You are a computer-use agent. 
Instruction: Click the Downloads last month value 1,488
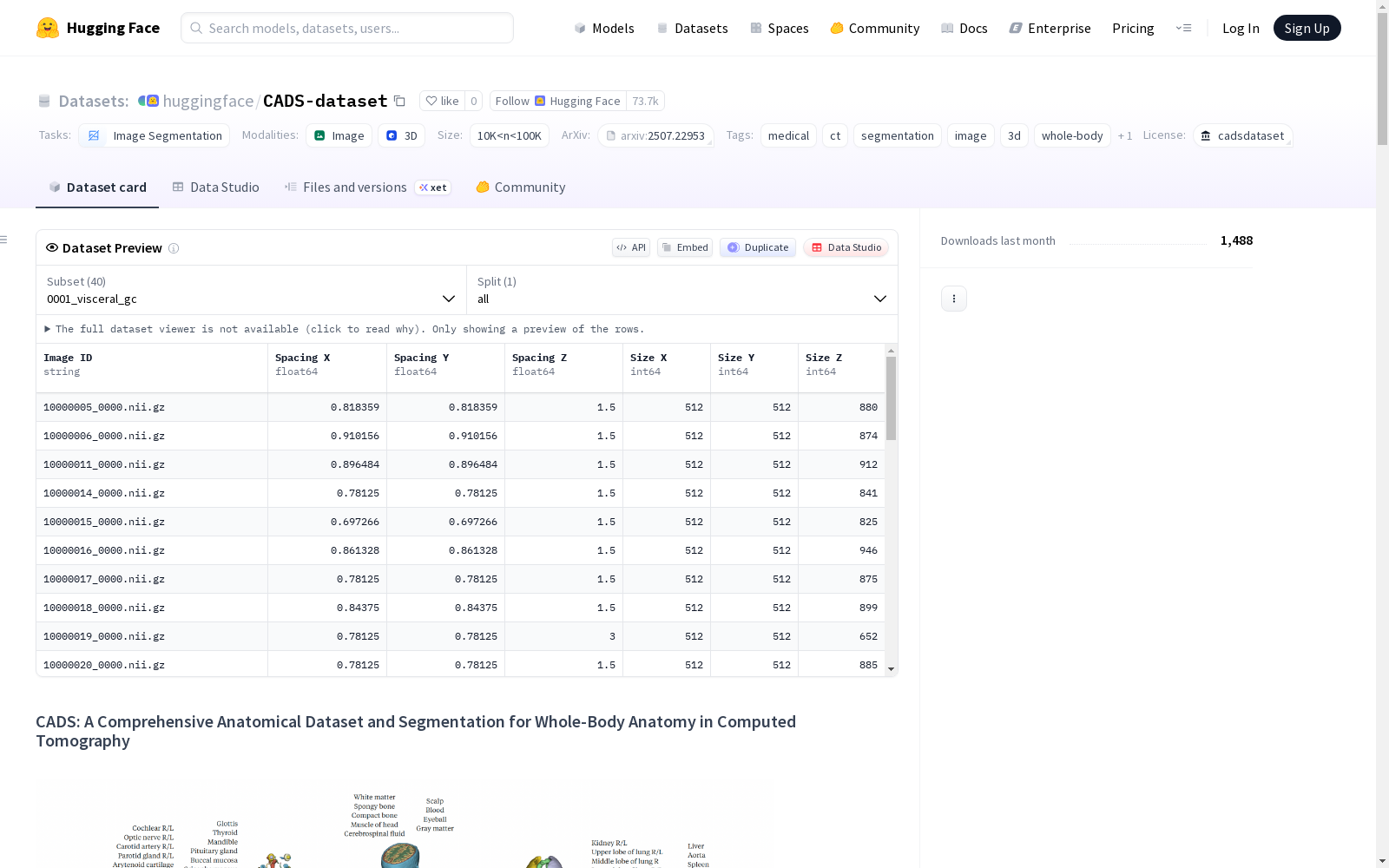(1236, 240)
